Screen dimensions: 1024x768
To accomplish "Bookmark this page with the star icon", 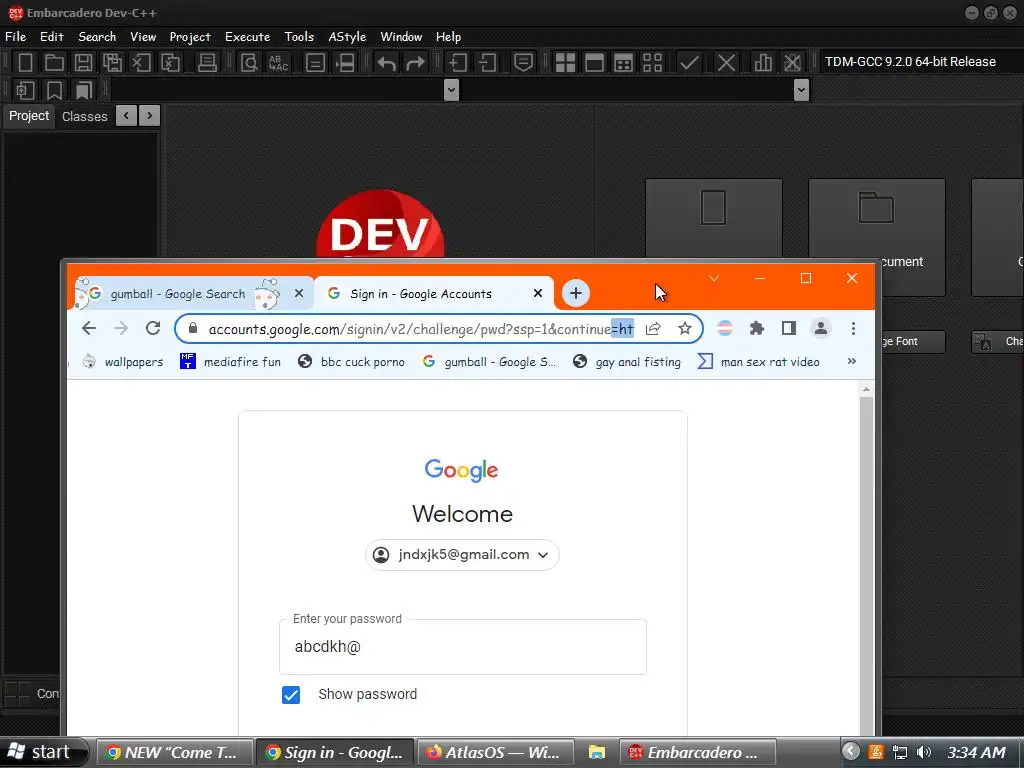I will [684, 328].
